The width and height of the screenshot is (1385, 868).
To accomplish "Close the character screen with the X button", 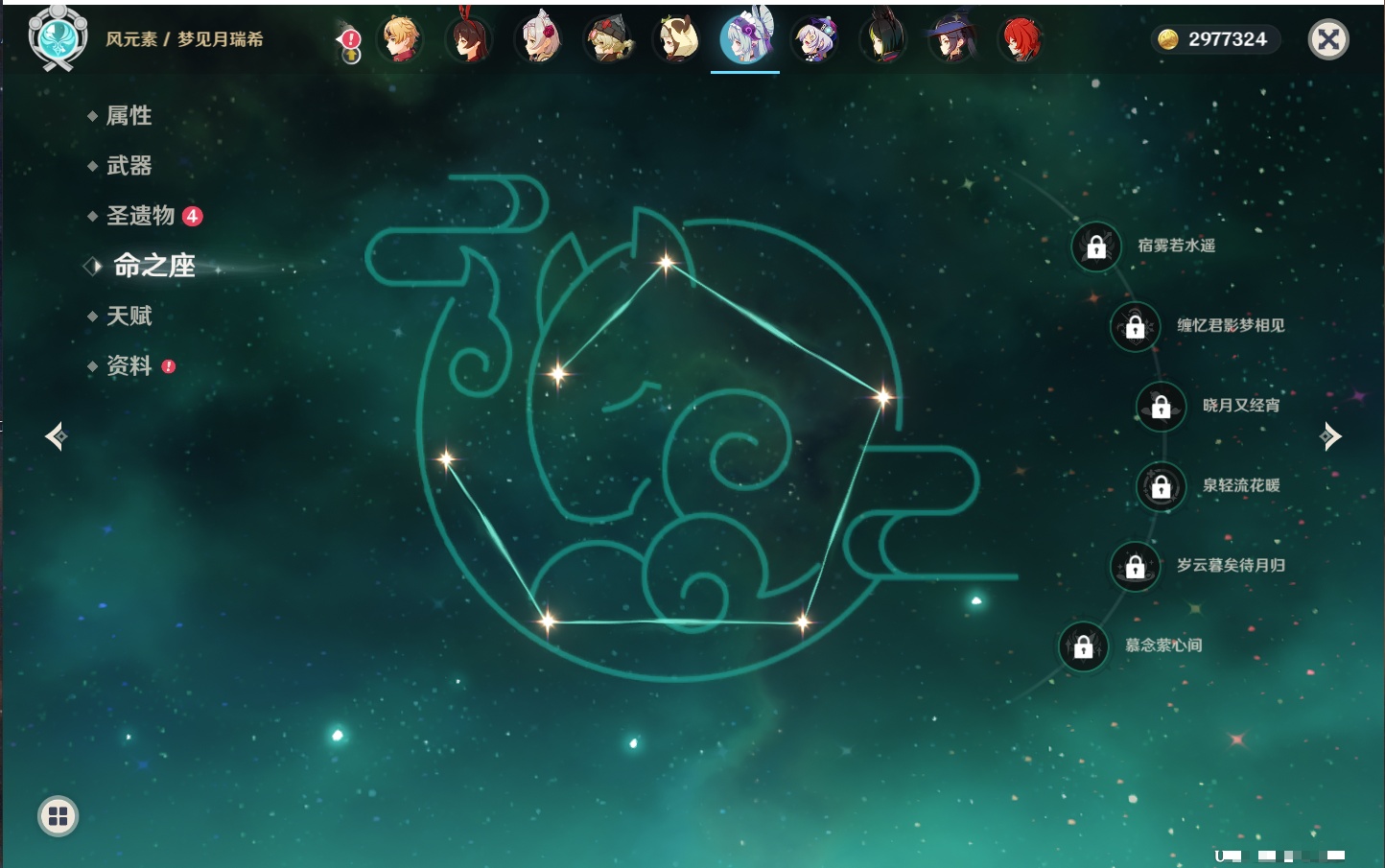I will 1328,39.
